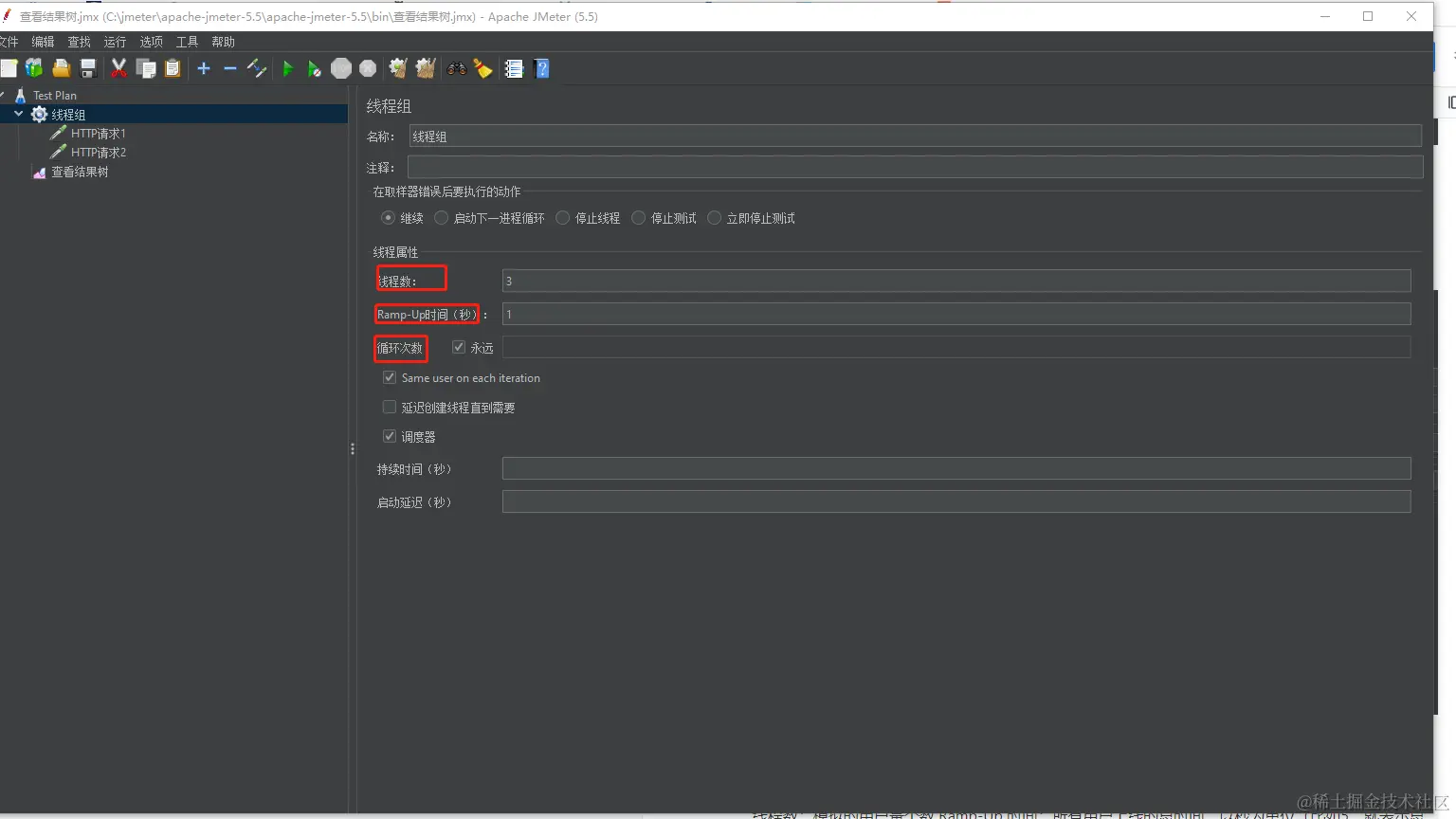
Task: Click the 注释 comment input field
Action: (x=915, y=167)
